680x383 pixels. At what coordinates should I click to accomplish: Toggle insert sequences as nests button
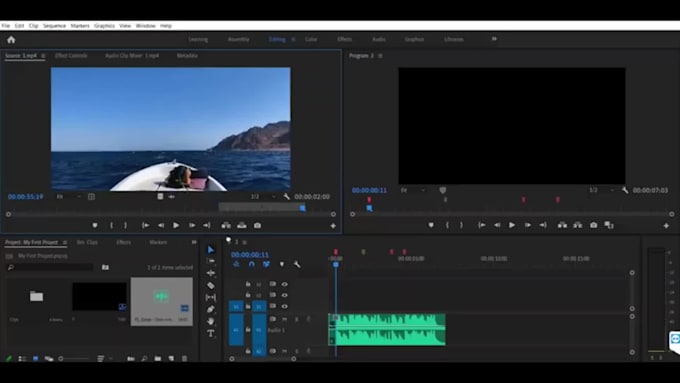coord(236,264)
